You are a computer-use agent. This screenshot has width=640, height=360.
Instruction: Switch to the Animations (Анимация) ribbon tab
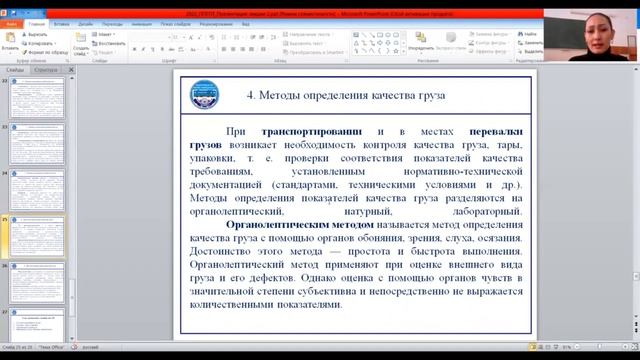point(142,24)
